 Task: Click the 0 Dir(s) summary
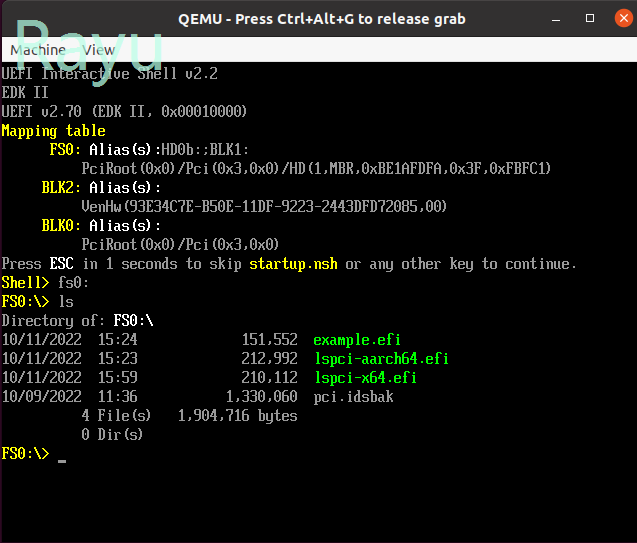pos(112,435)
